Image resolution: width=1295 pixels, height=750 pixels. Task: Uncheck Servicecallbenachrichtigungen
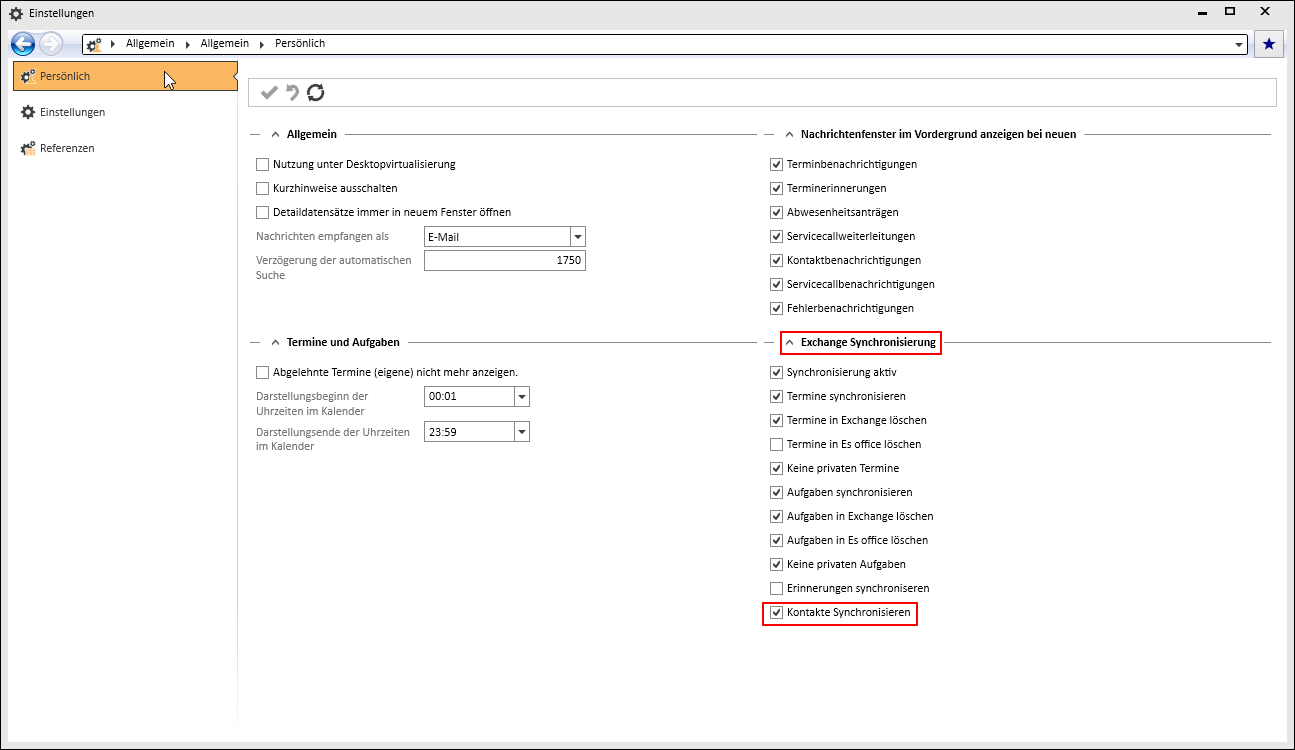(777, 284)
